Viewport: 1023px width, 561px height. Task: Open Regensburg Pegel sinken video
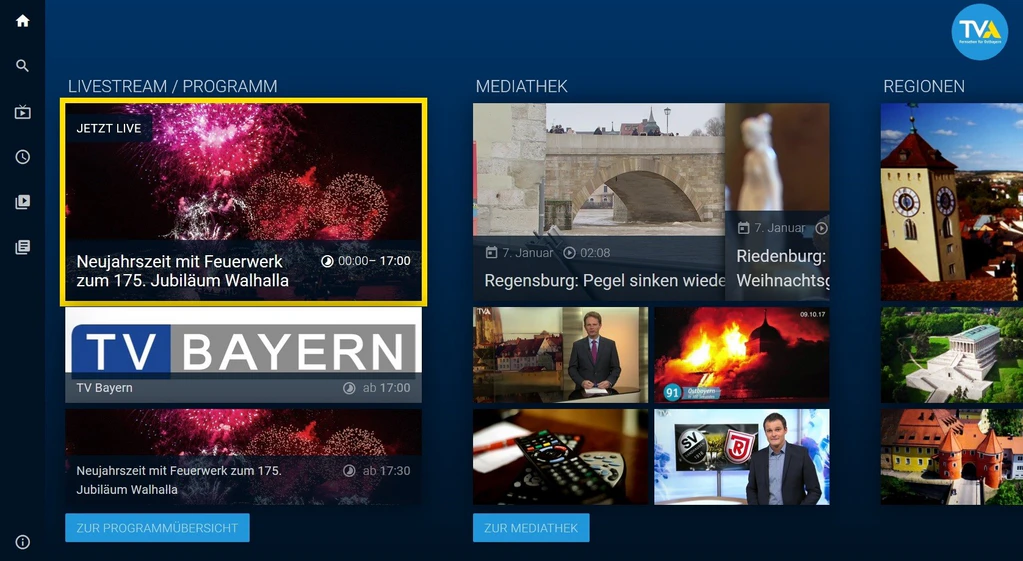tap(599, 202)
